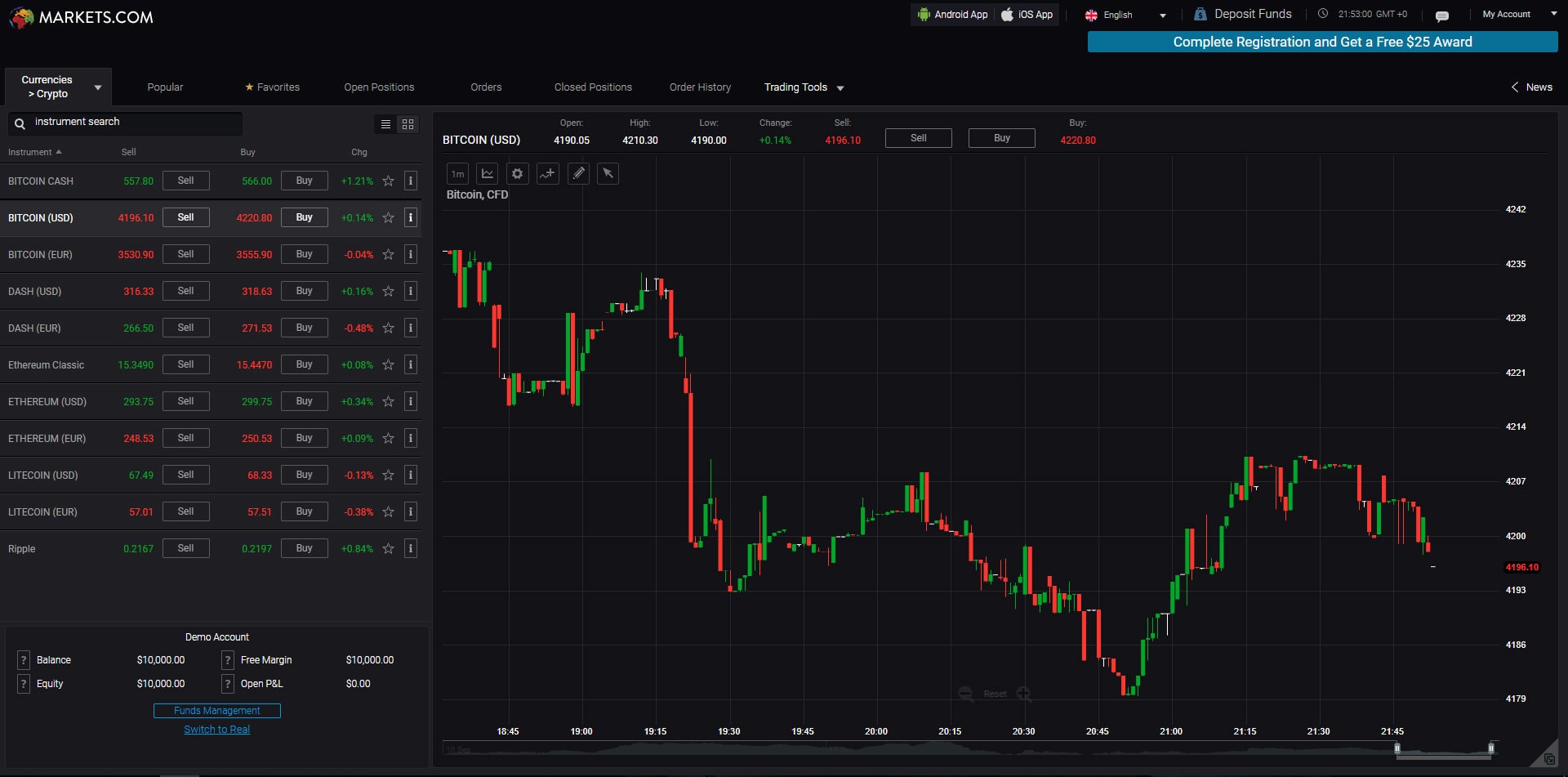The height and width of the screenshot is (777, 1568).
Task: Click the right handle of timeline range slider
Action: click(1491, 748)
